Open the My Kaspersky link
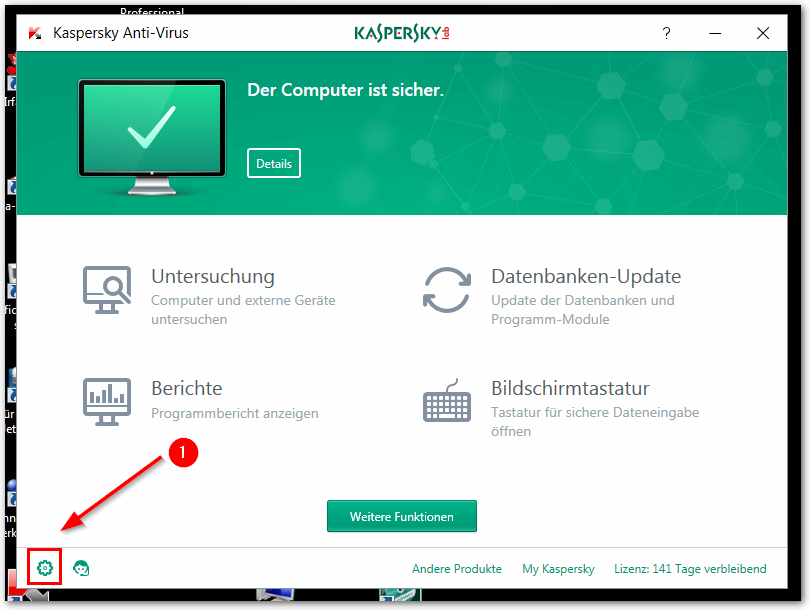Image resolution: width=810 pixels, height=610 pixels. (x=558, y=569)
